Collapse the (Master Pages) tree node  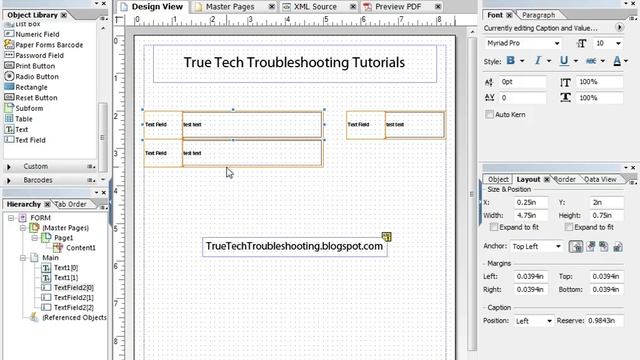click(x=23, y=228)
